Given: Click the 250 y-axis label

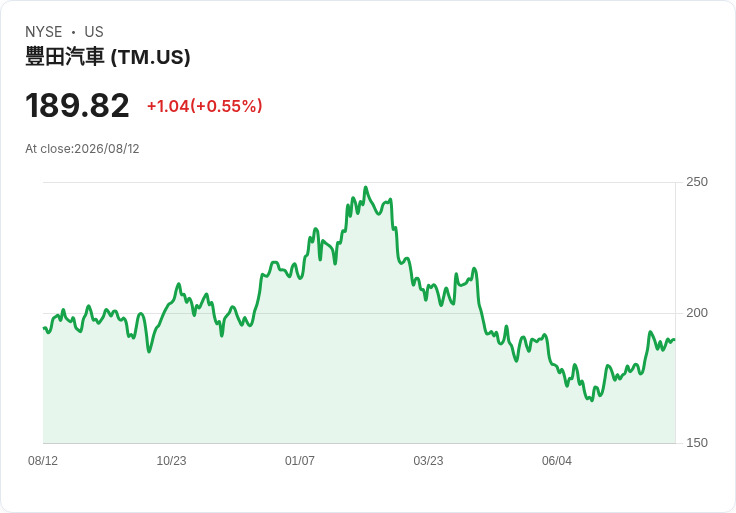Looking at the screenshot, I should (697, 182).
